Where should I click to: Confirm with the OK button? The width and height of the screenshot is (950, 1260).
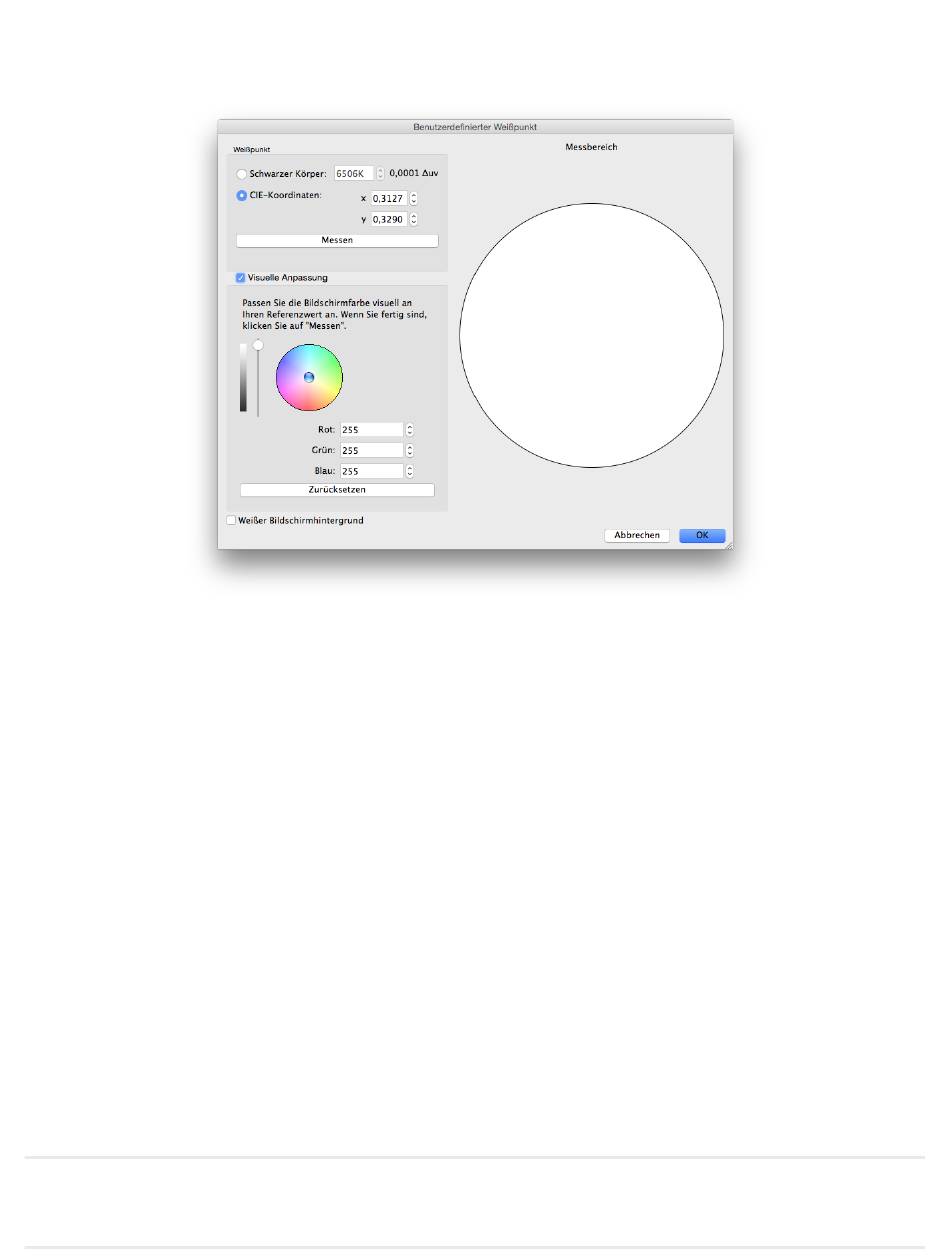(x=702, y=535)
